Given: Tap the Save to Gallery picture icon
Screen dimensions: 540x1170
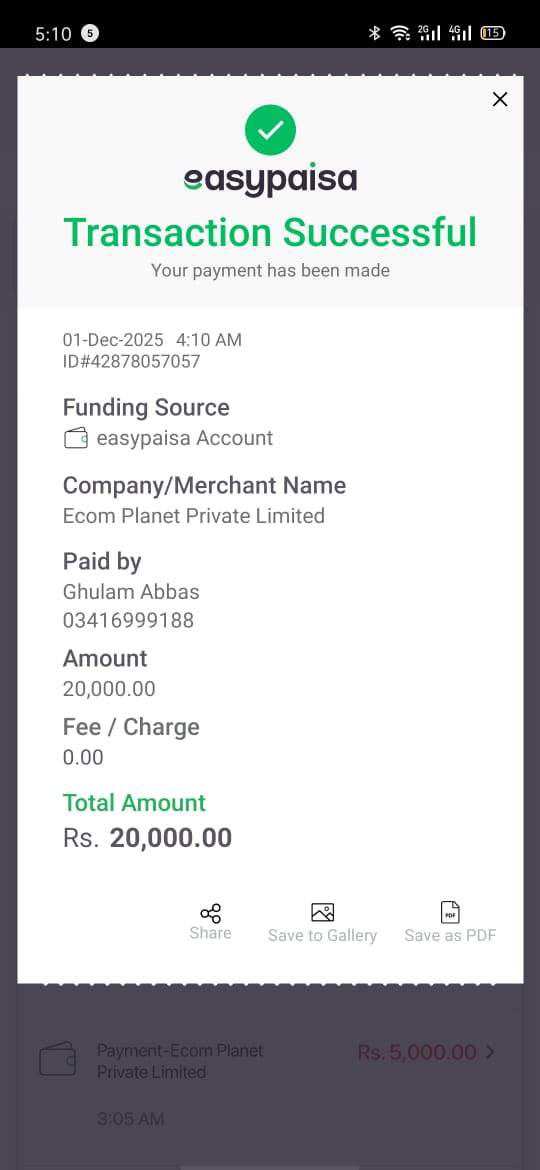Looking at the screenshot, I should tap(322, 913).
